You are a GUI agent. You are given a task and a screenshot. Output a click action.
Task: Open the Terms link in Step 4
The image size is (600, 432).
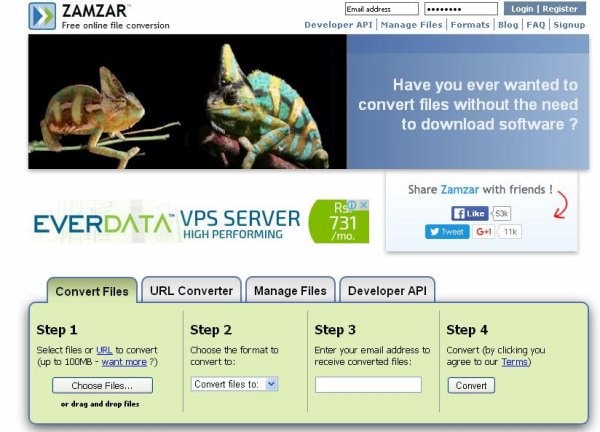tap(515, 362)
